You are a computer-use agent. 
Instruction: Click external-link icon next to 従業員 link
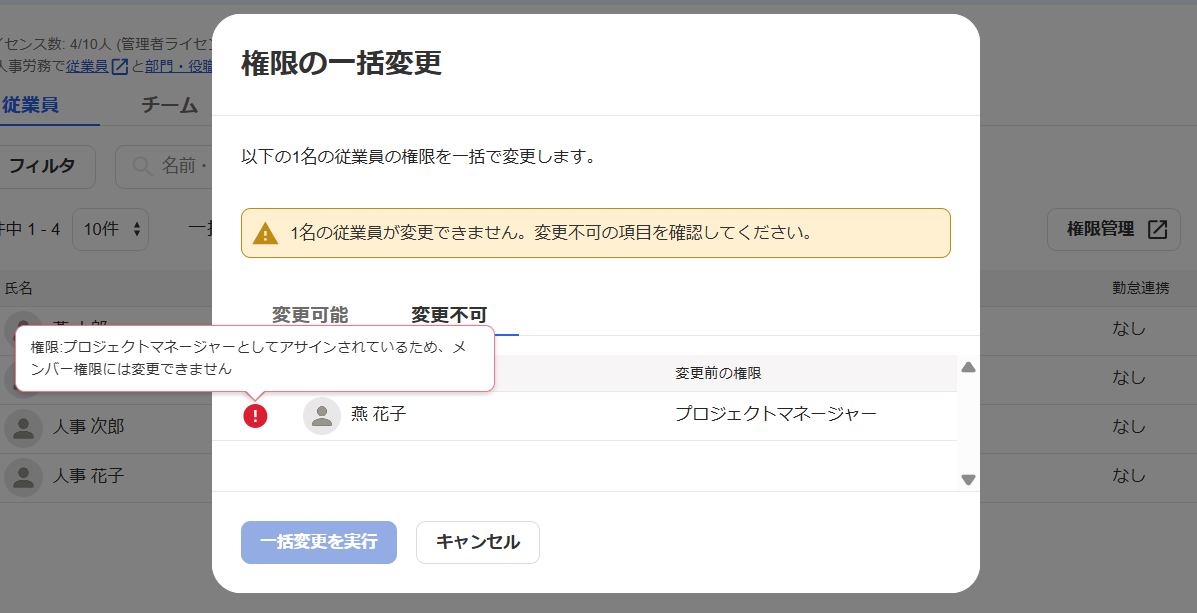click(119, 66)
